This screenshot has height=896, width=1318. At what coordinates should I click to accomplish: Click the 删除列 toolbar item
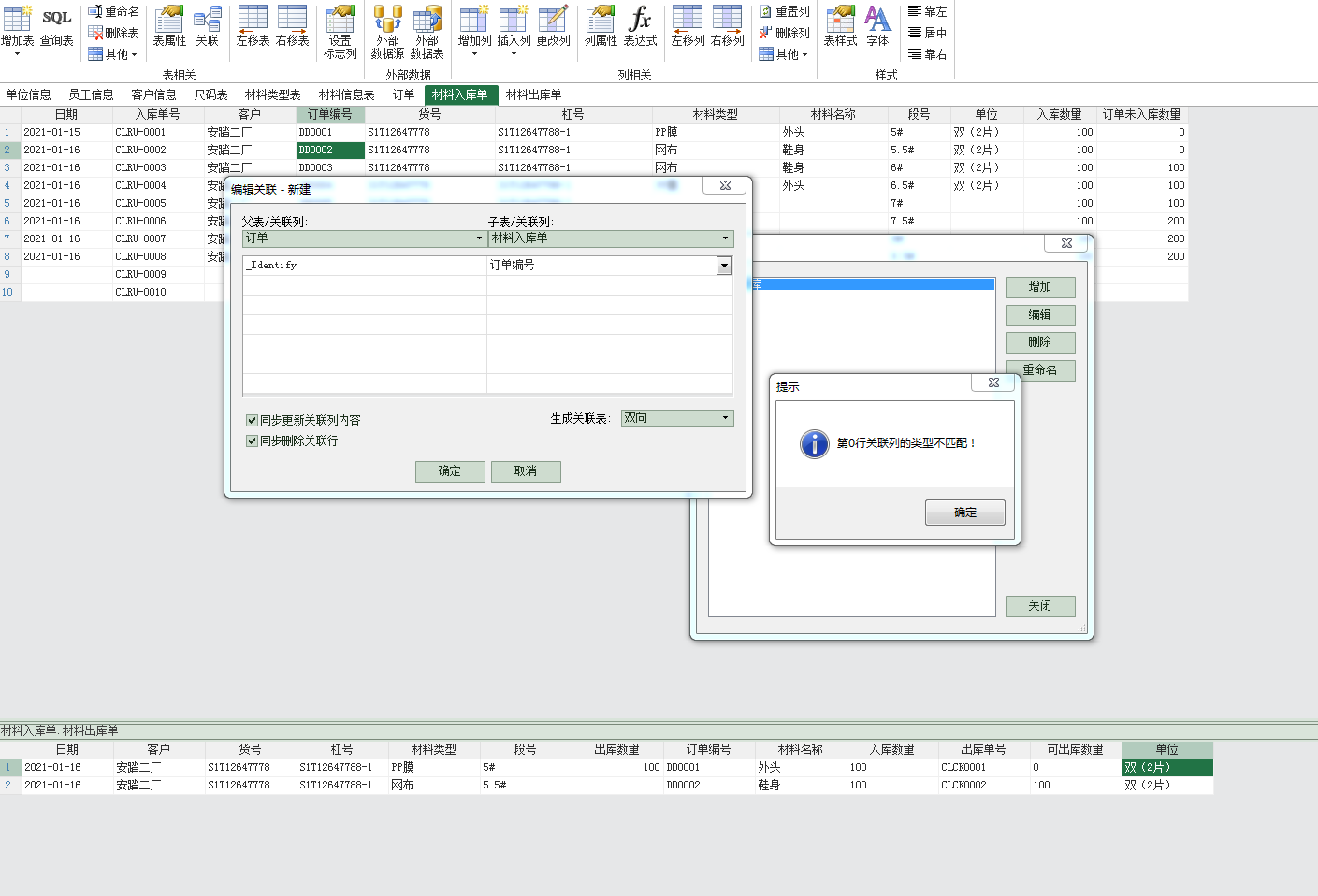784,33
